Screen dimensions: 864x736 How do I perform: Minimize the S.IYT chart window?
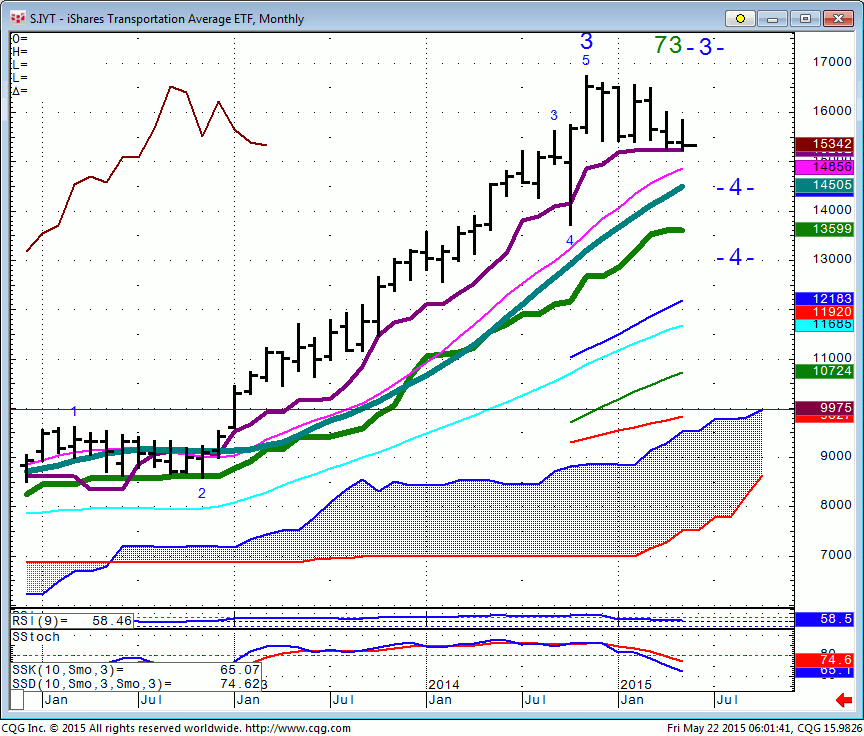[x=773, y=19]
